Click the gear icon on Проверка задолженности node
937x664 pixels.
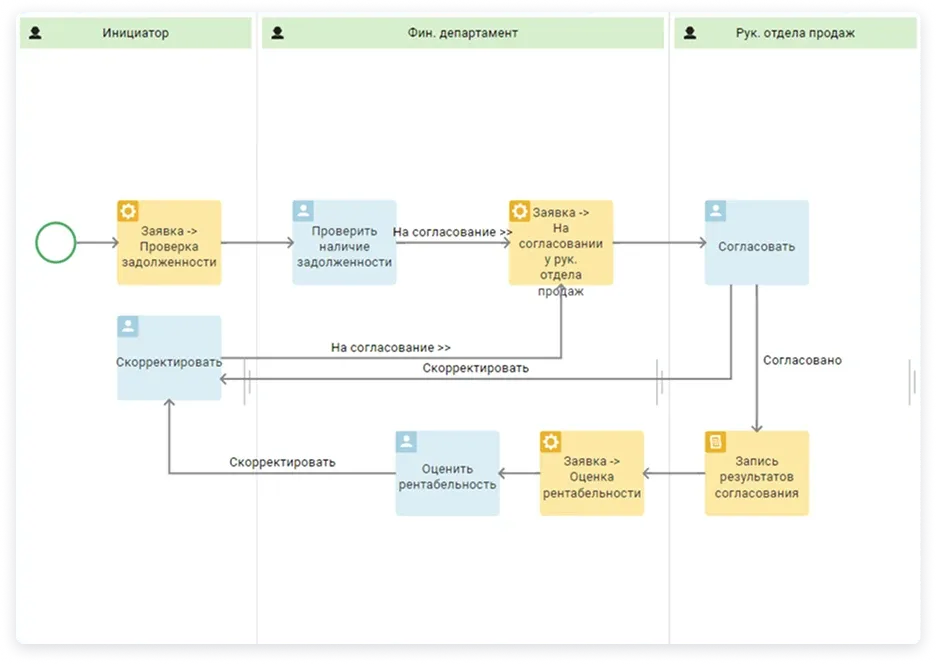(128, 211)
